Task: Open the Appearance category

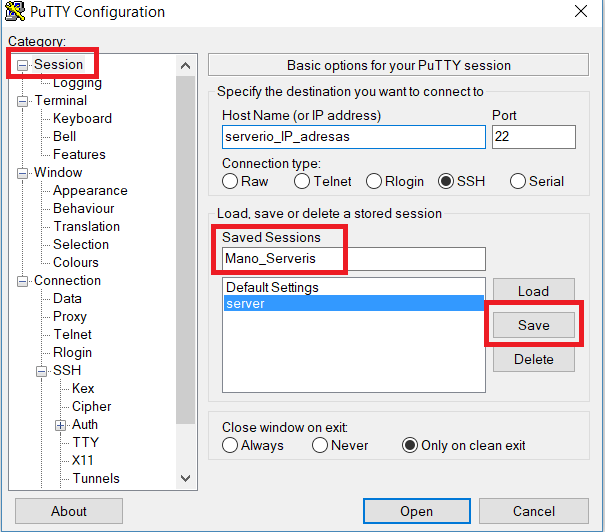Action: click(x=90, y=191)
